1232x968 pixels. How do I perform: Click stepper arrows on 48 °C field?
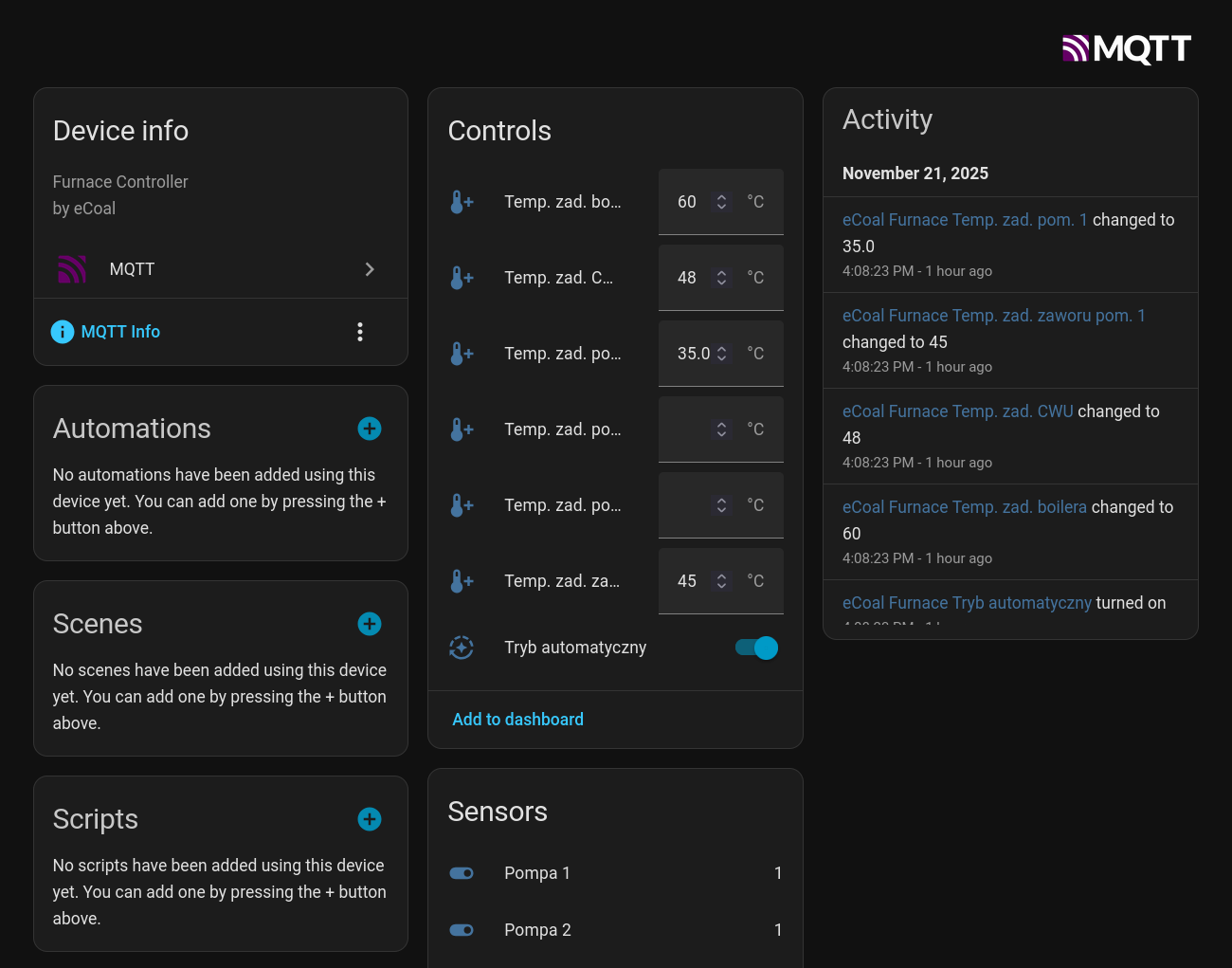pos(721,278)
